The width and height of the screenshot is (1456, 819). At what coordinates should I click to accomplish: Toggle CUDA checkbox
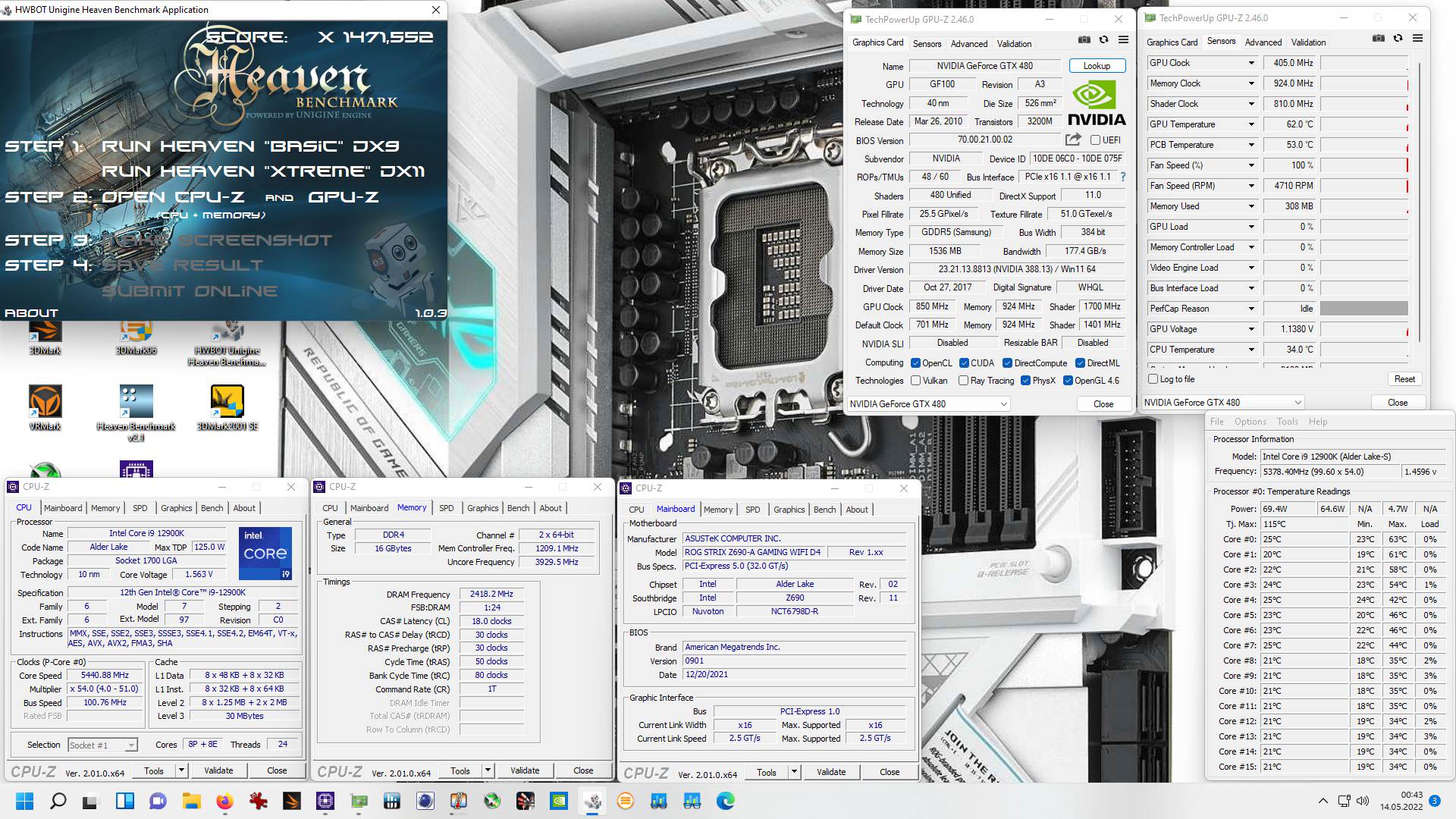pos(964,363)
